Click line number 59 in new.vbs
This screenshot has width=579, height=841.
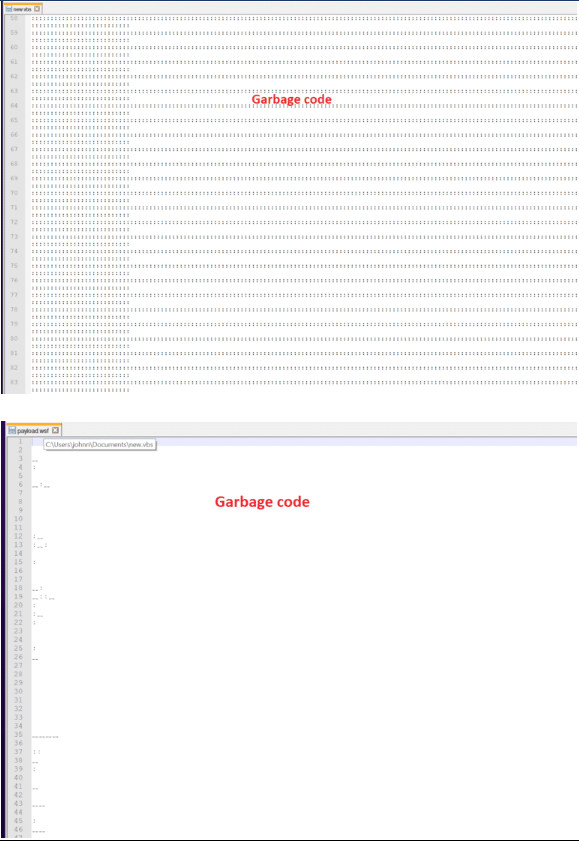click(x=14, y=33)
